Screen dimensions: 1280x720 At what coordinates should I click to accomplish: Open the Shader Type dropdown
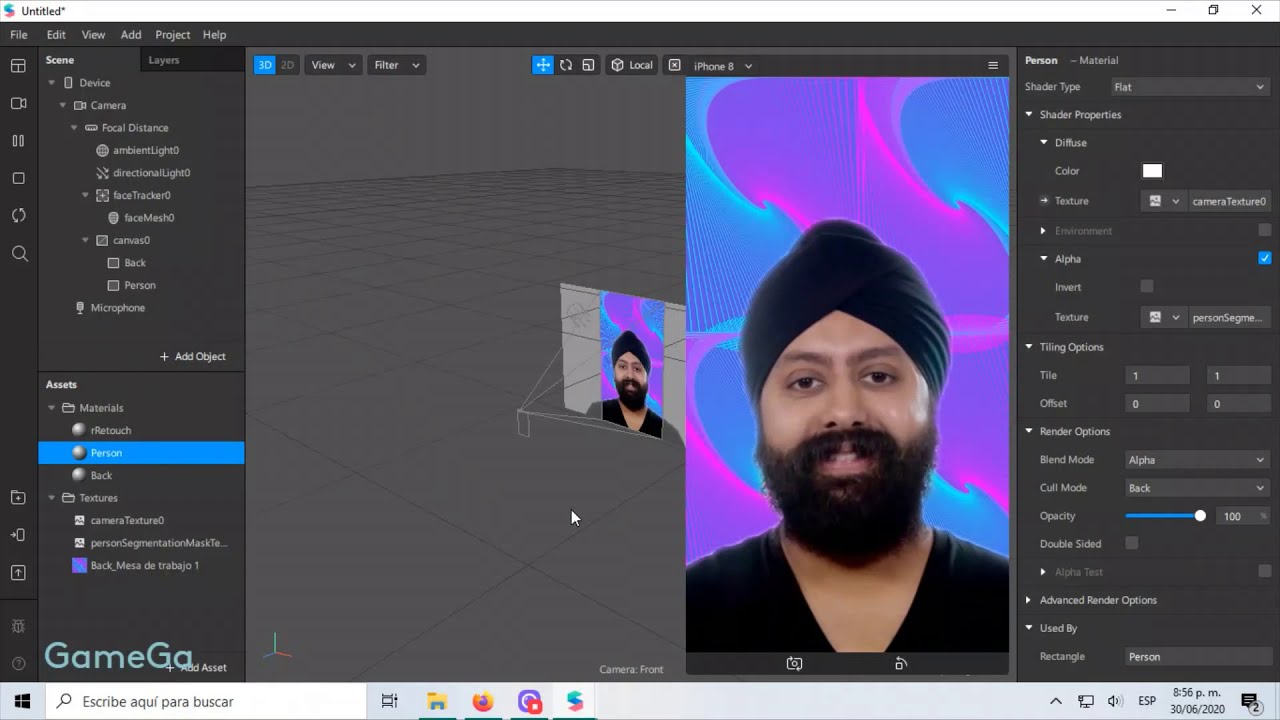(x=1189, y=87)
